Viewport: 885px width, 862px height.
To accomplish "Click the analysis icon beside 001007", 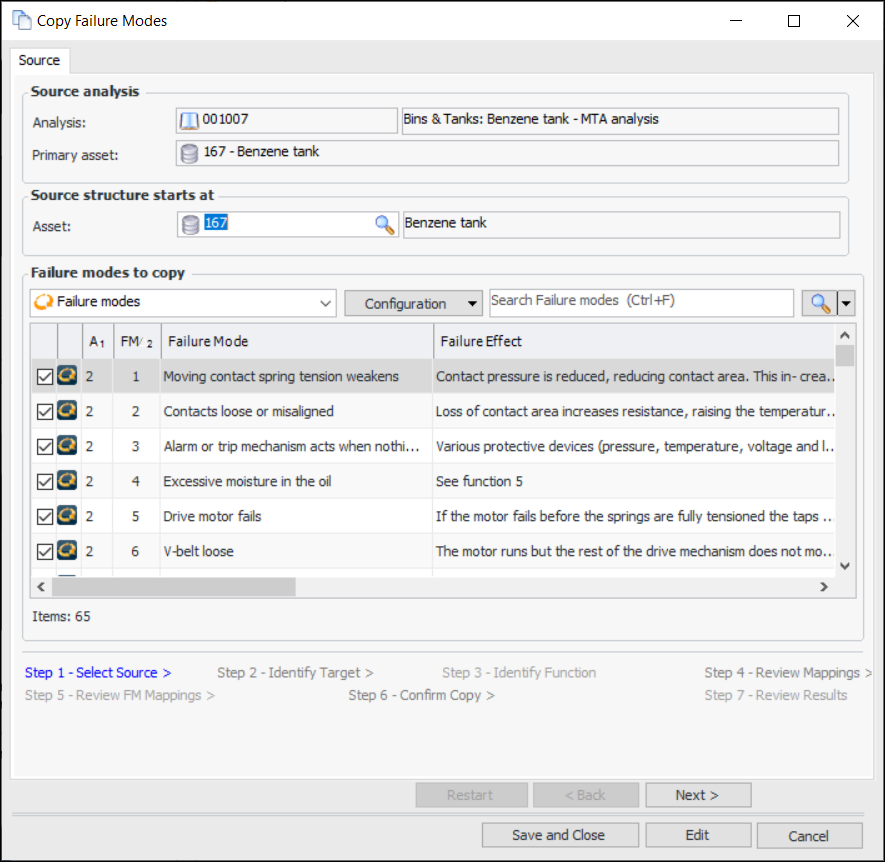I will (x=189, y=120).
